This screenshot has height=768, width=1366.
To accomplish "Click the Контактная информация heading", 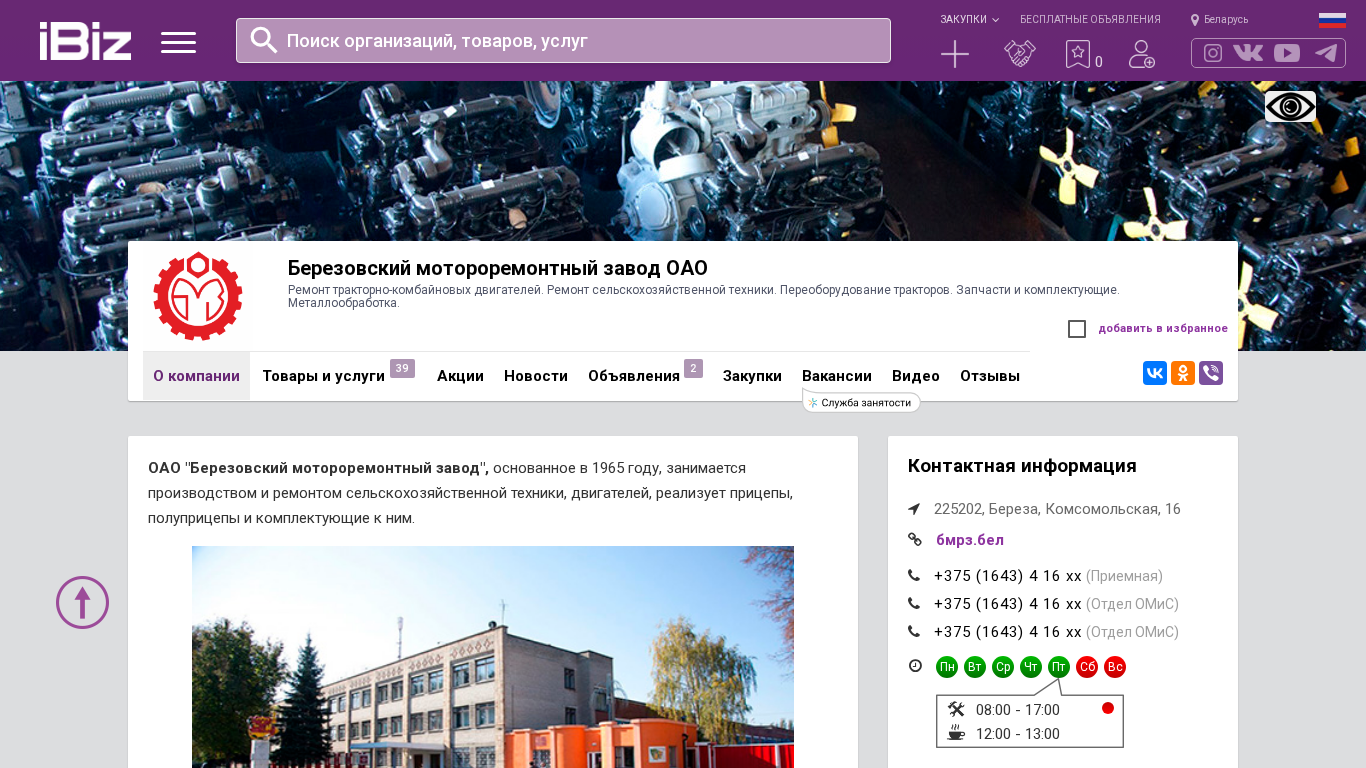I will 1022,466.
